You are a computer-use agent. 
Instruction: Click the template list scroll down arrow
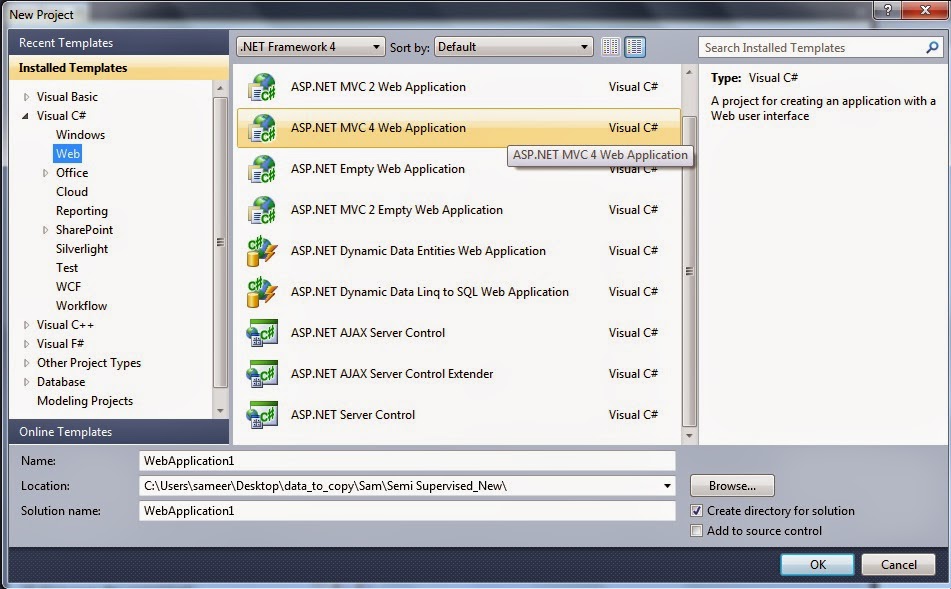[689, 436]
